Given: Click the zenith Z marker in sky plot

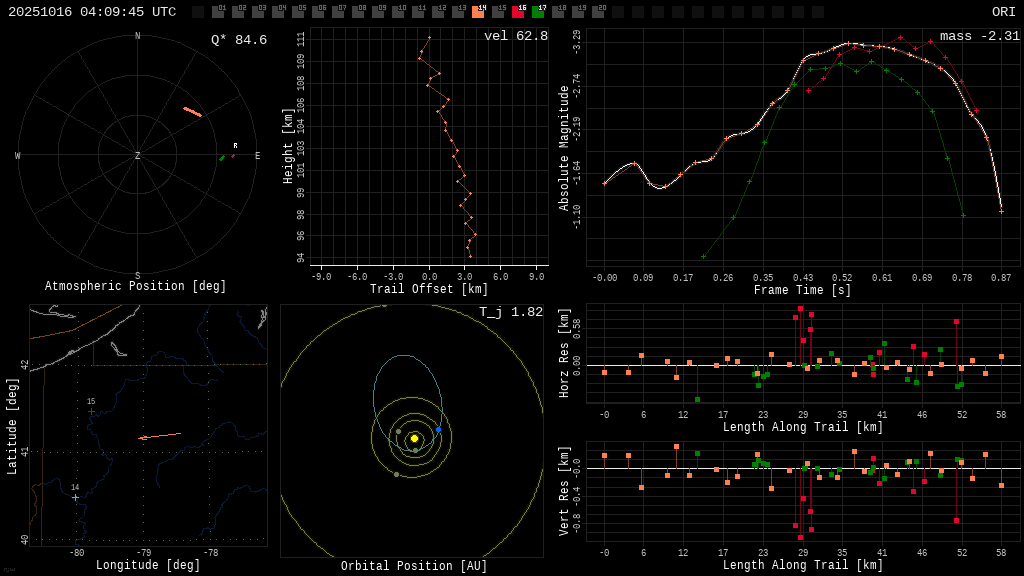Looking at the screenshot, I should point(138,156).
